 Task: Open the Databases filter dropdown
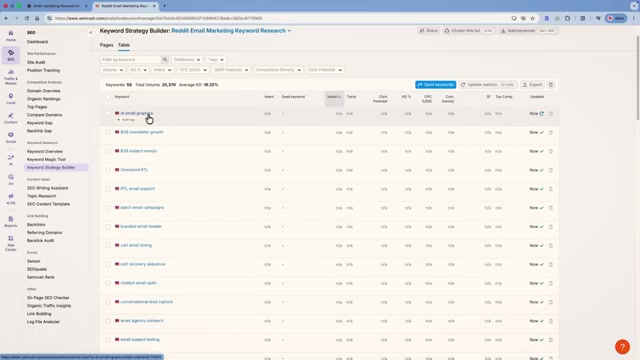(x=187, y=60)
